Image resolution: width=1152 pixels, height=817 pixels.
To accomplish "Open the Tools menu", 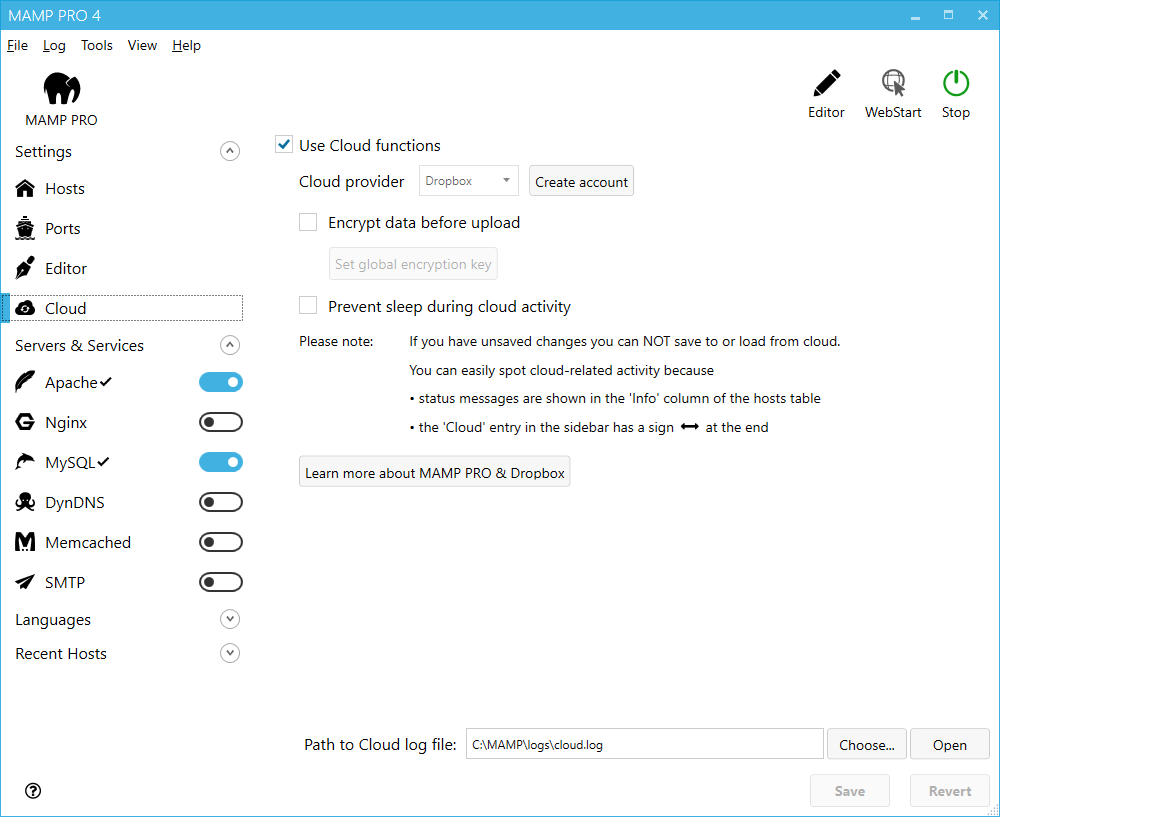I will click(97, 46).
